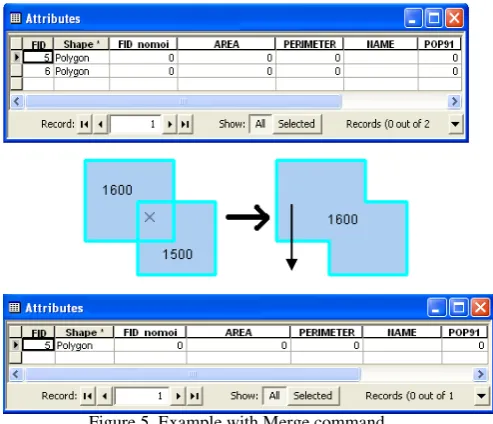Show All records in bottom Attributes window
This screenshot has width=493, height=424.
(x=274, y=396)
